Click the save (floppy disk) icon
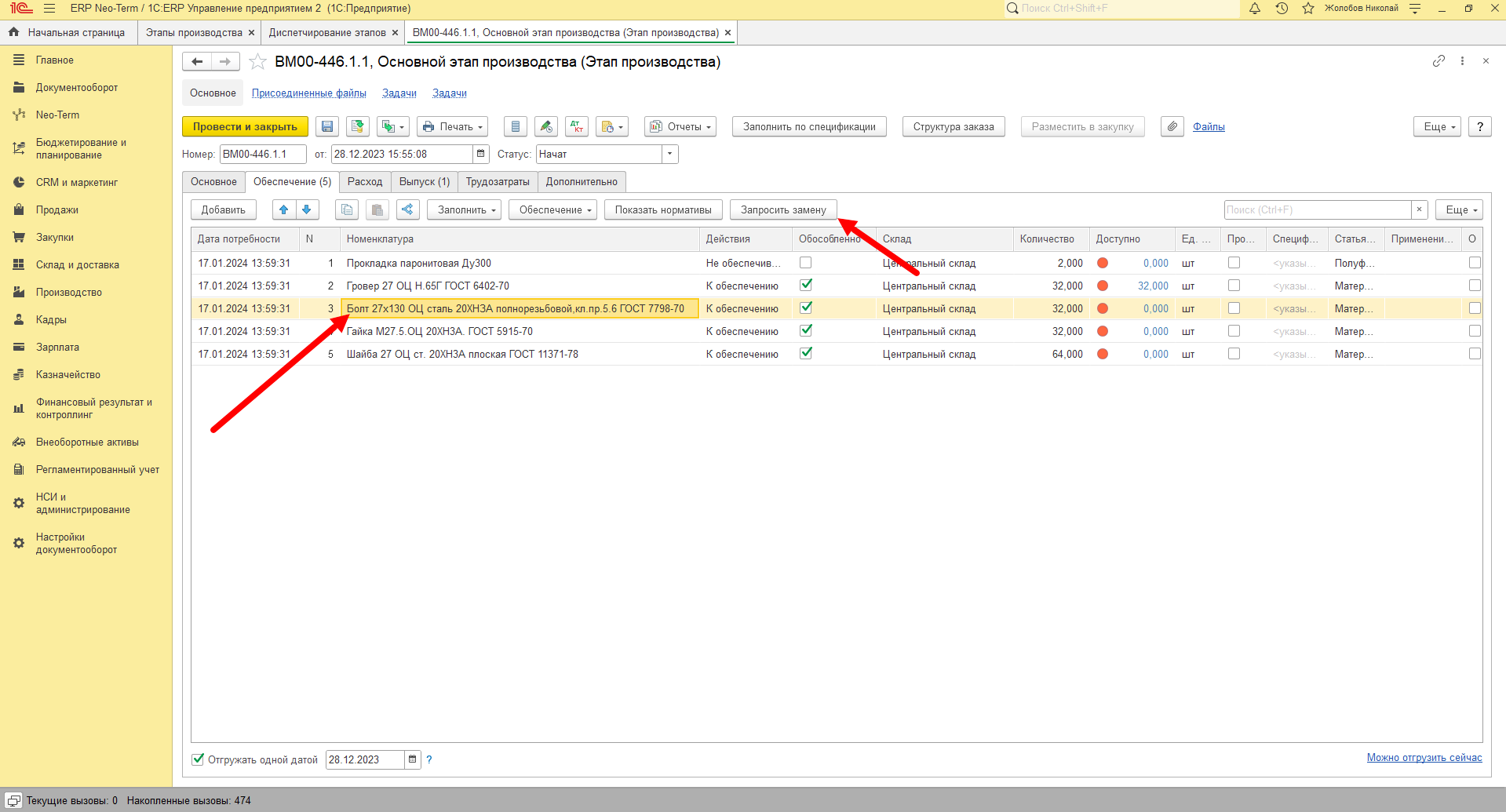The height and width of the screenshot is (812, 1506). (327, 126)
